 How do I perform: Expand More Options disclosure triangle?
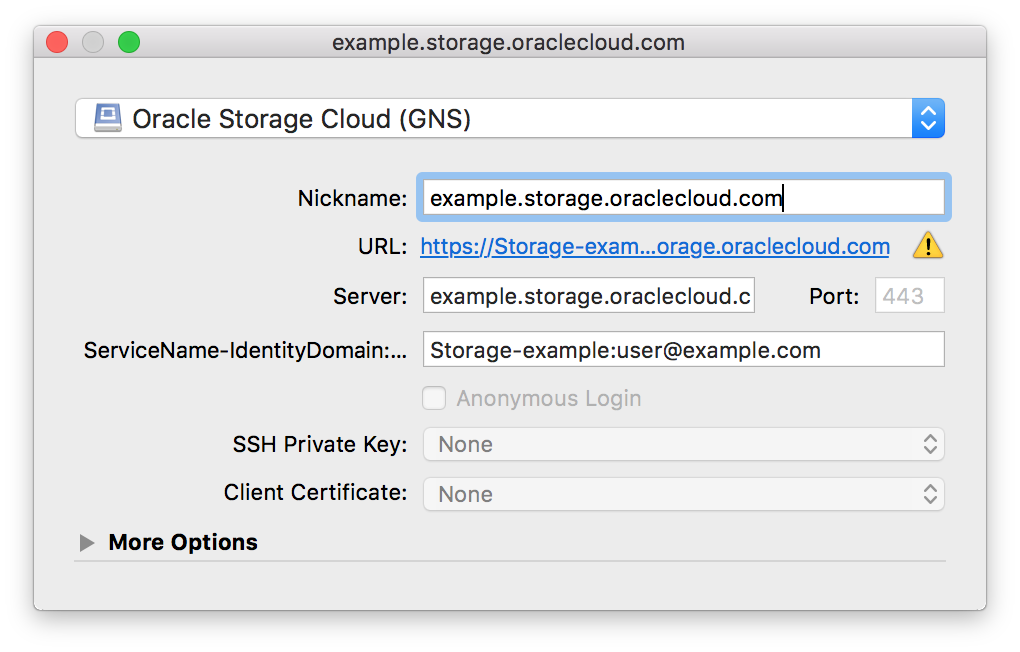(87, 542)
